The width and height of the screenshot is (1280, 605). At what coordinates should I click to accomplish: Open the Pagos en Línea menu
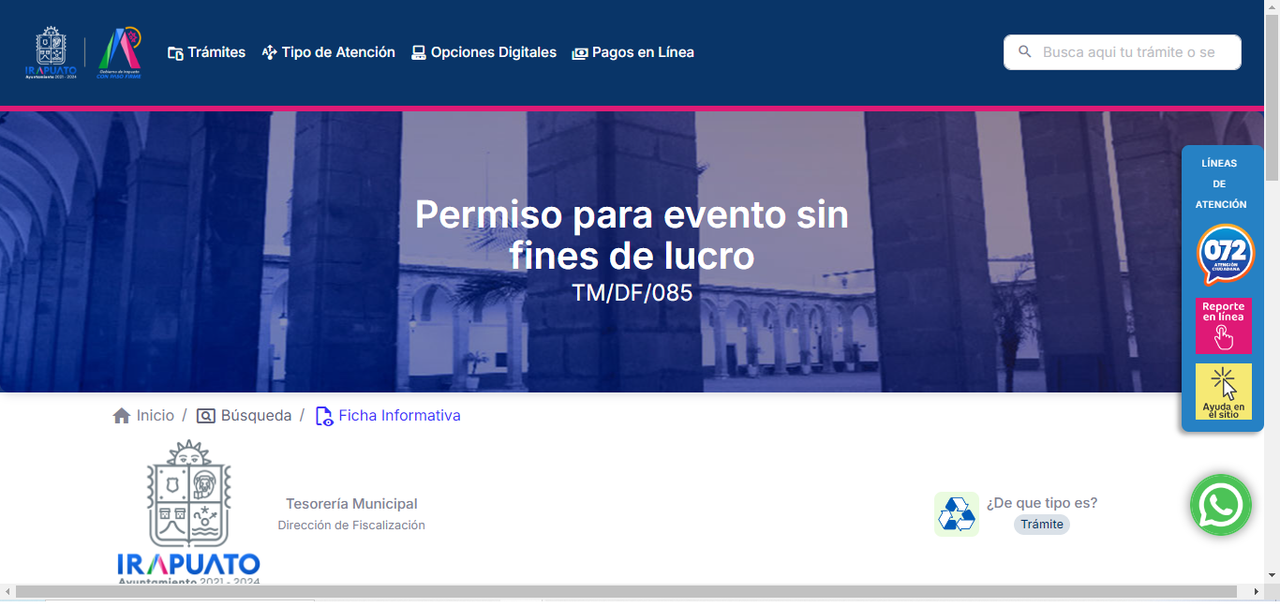tap(633, 52)
